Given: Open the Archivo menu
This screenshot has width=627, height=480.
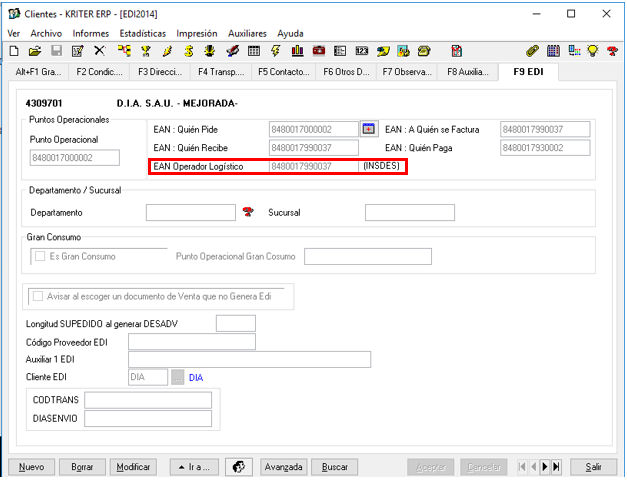Looking at the screenshot, I should pyautogui.click(x=46, y=34).
